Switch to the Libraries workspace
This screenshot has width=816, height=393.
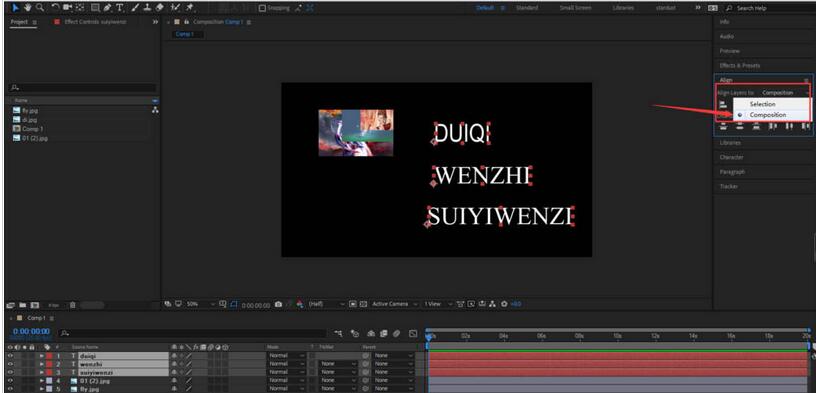(623, 8)
